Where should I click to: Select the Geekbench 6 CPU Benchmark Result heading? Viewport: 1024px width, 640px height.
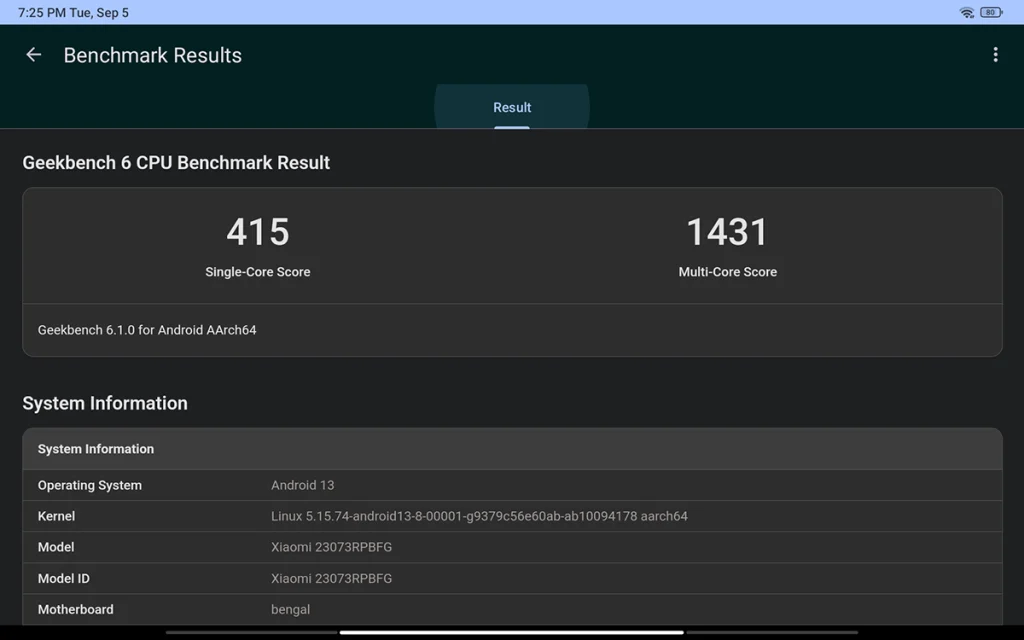tap(176, 163)
